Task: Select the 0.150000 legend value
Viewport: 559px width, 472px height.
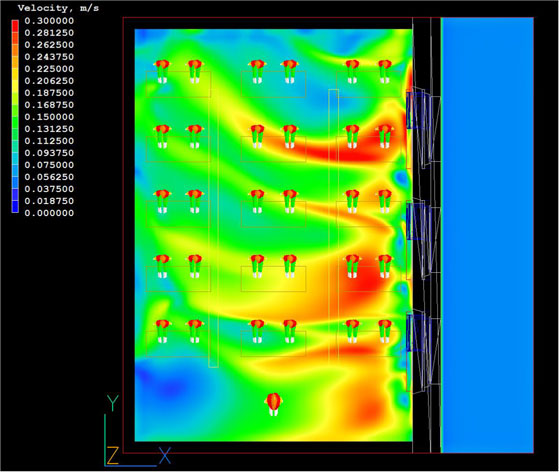Action: click(49, 117)
